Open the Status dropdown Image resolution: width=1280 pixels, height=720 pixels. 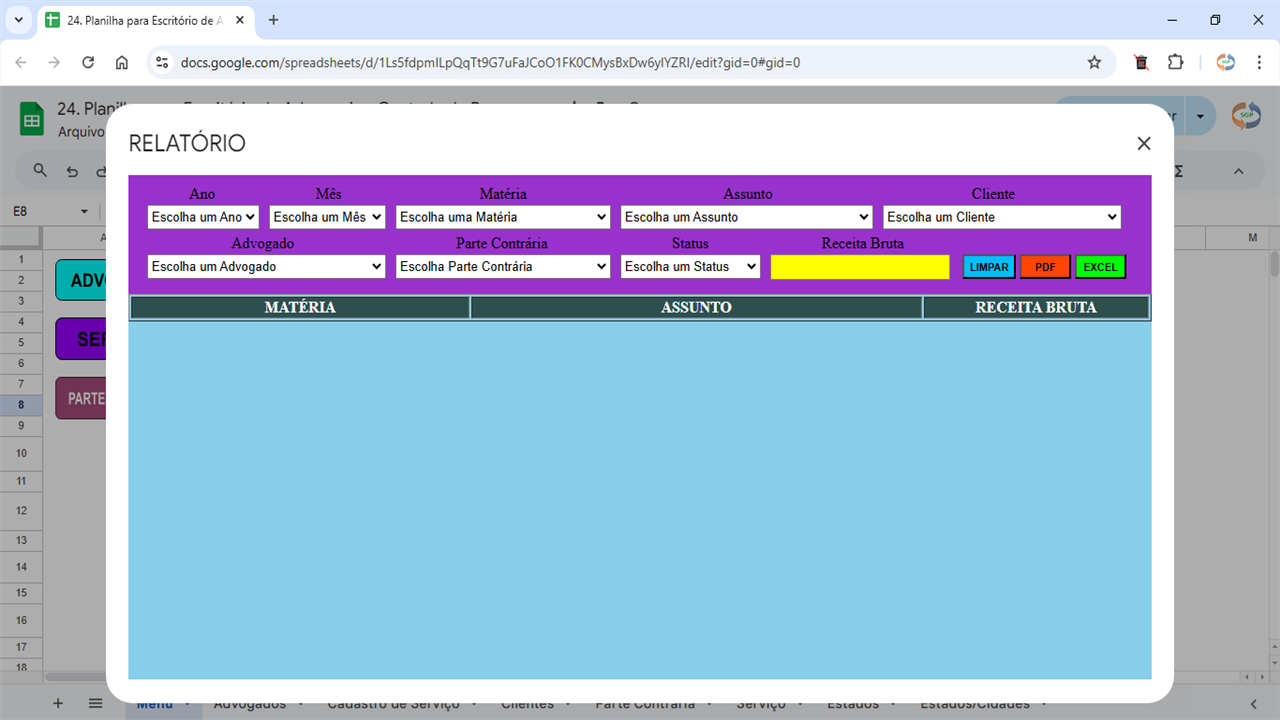click(x=690, y=267)
